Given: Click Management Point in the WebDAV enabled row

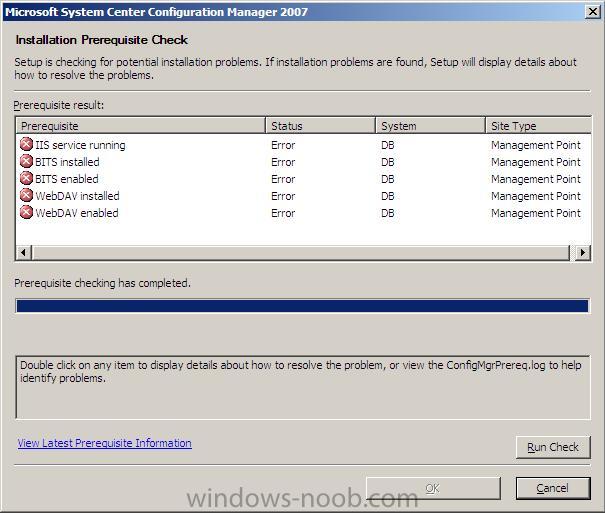Looking at the screenshot, I should tap(536, 213).
